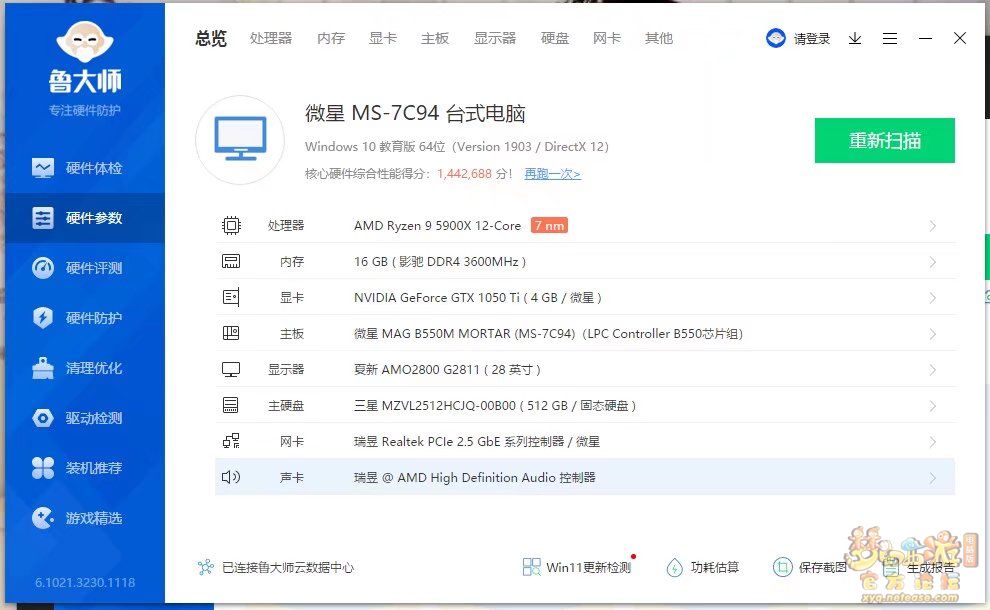Image resolution: width=990 pixels, height=610 pixels.
Task: Open 硬件体检 in the sidebar
Action: pos(85,168)
